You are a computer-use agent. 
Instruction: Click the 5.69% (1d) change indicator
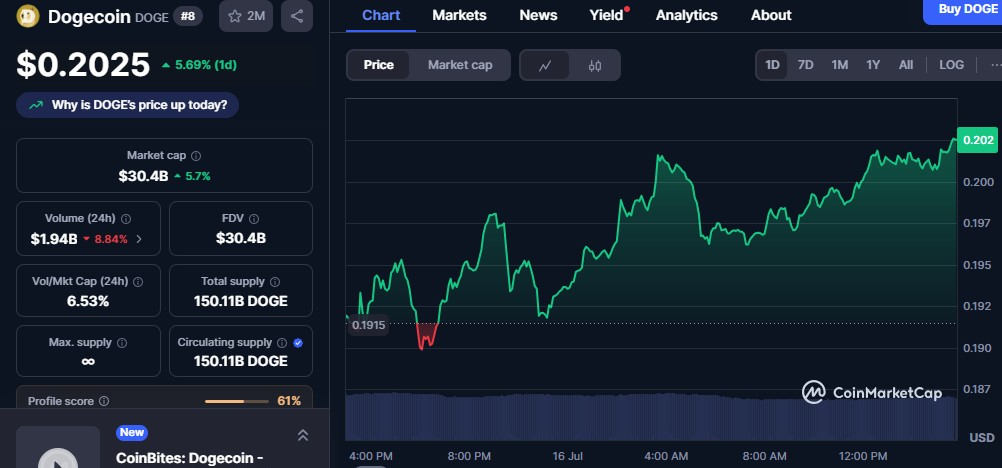199,65
